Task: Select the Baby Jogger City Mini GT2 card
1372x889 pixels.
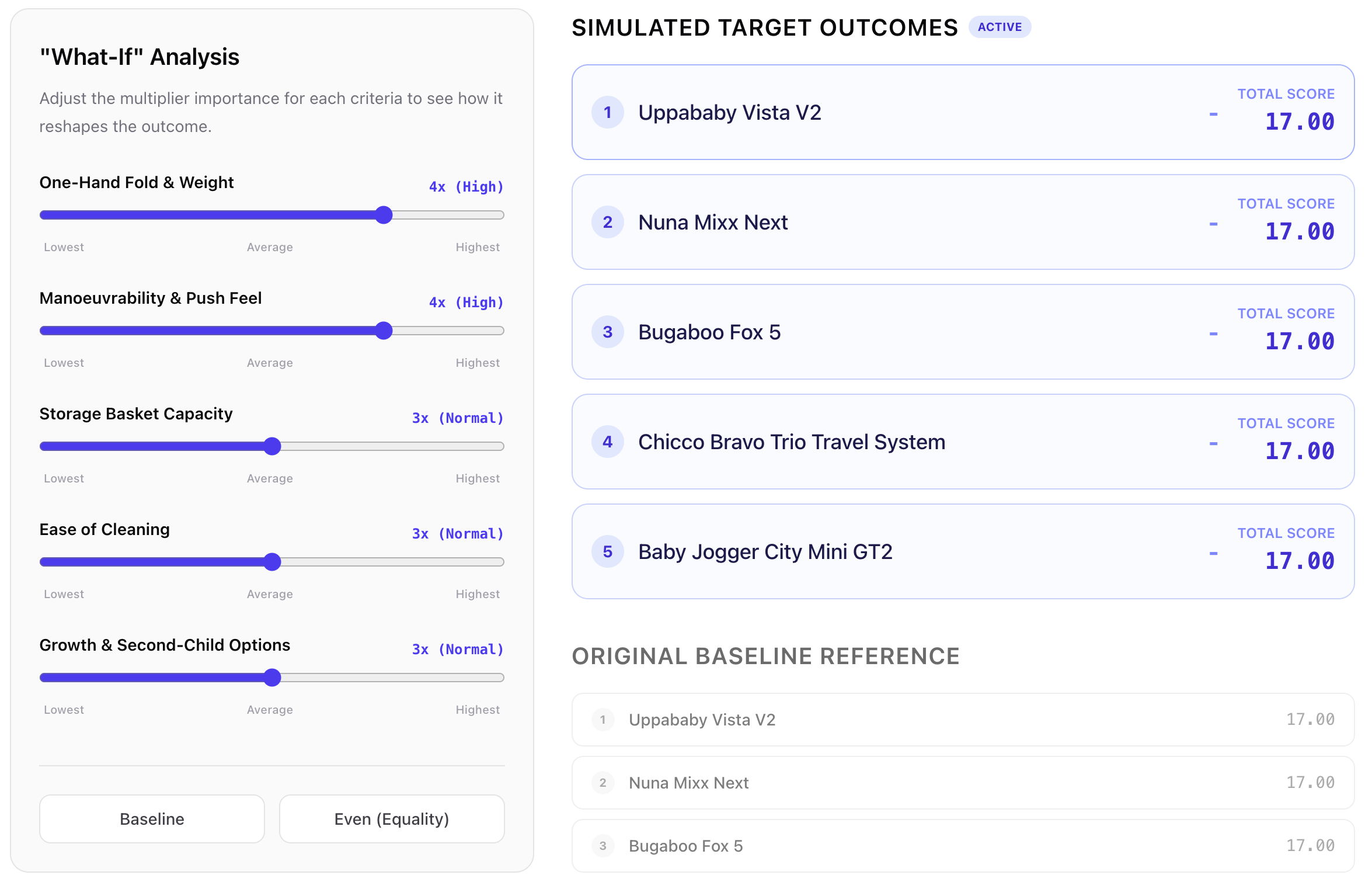Action: tap(963, 551)
